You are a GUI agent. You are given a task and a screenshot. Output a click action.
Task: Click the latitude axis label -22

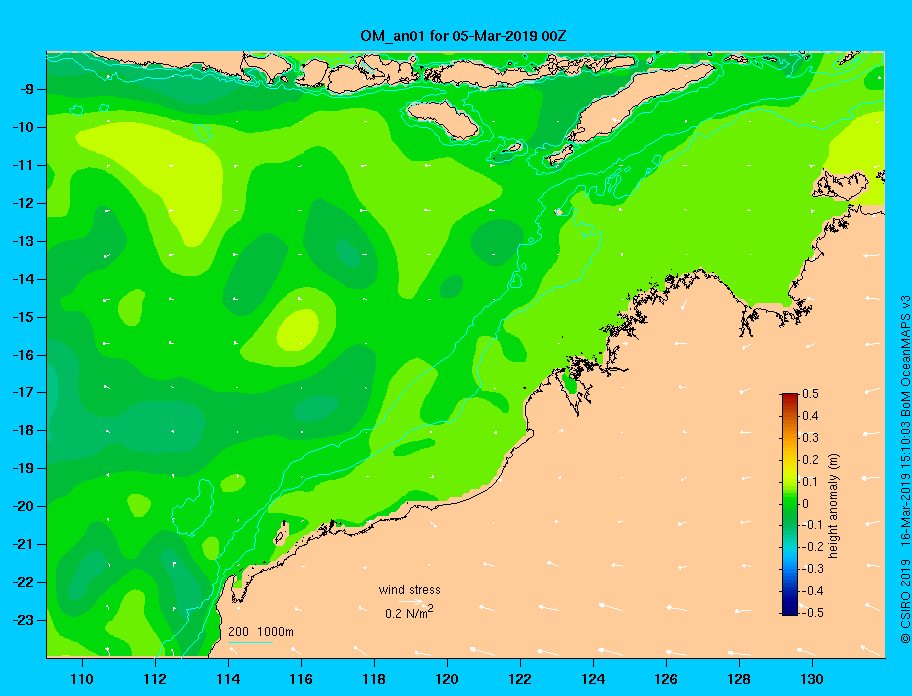click(23, 582)
